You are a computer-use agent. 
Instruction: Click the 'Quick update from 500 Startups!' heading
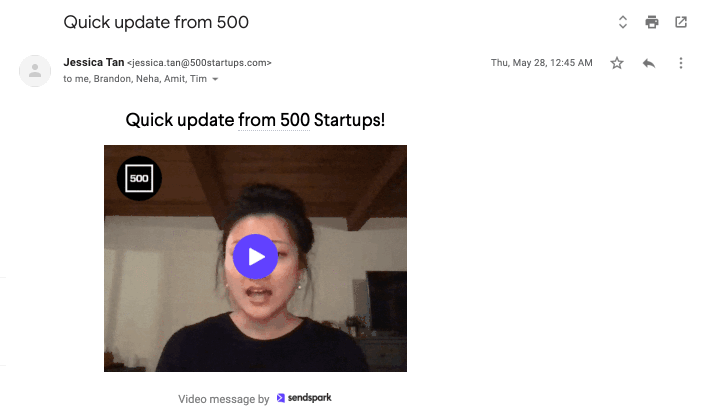[255, 120]
